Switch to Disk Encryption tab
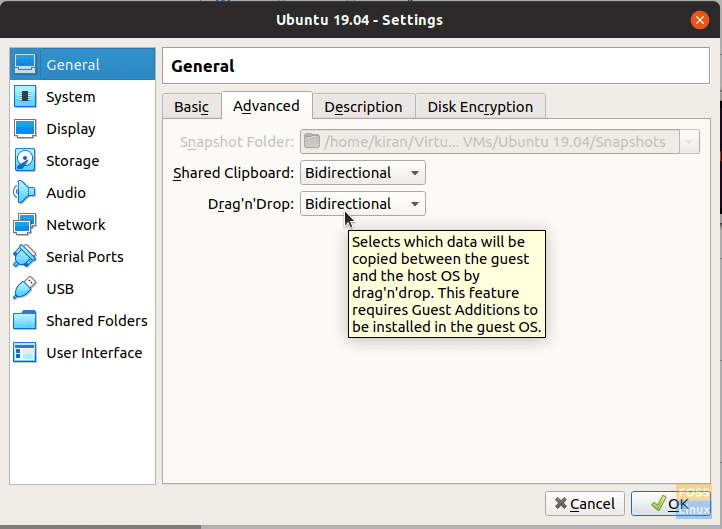The height and width of the screenshot is (529, 722). [480, 106]
